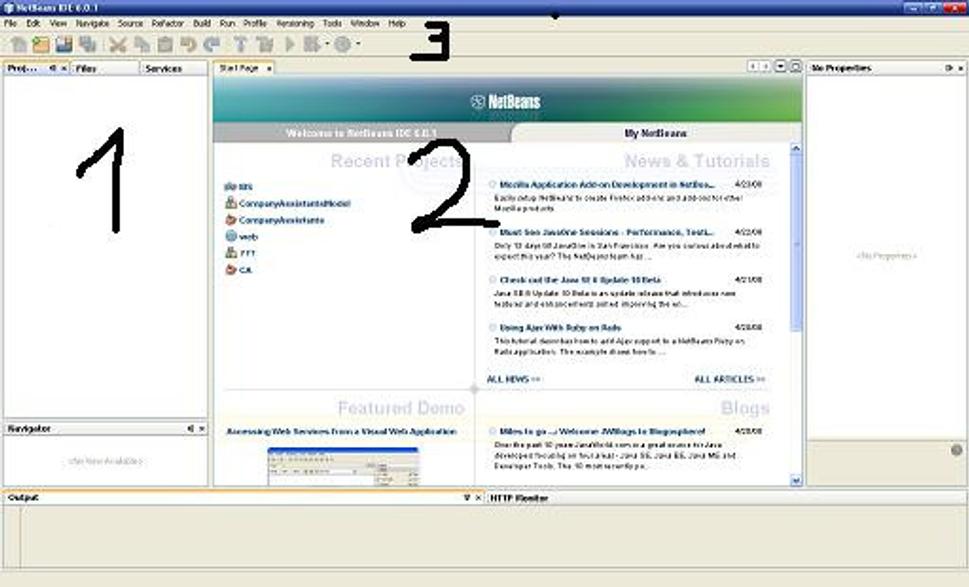This screenshot has height=587, width=969.
Task: Minimize the Properties panel
Action: coord(949,68)
